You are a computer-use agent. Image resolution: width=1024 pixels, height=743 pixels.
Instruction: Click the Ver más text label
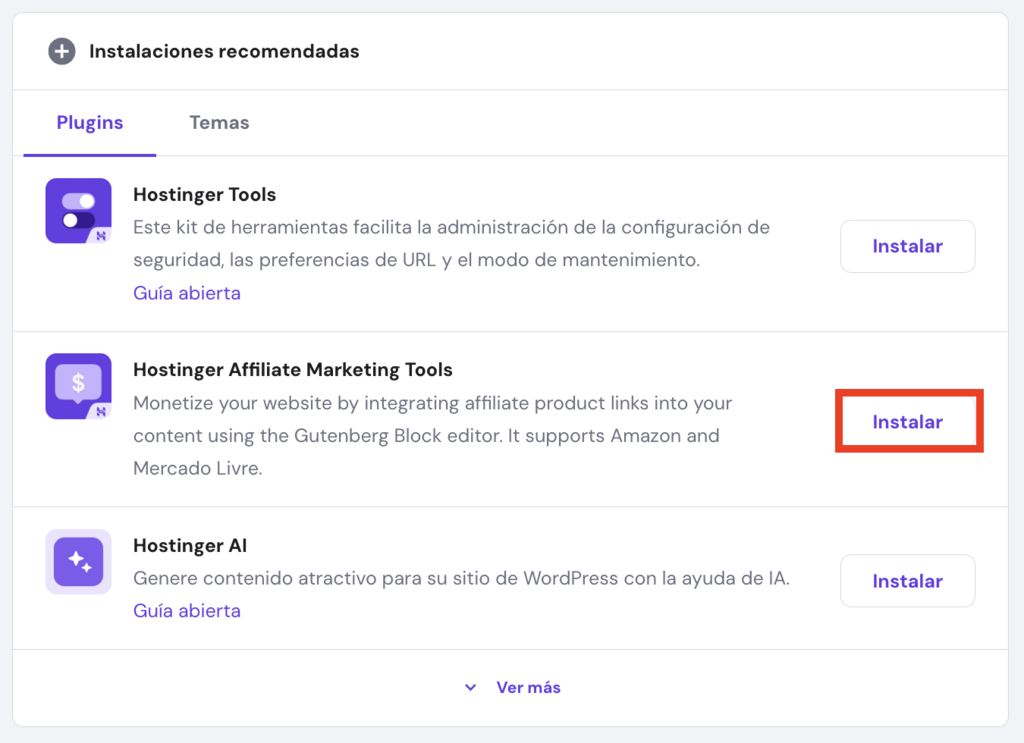pos(528,688)
